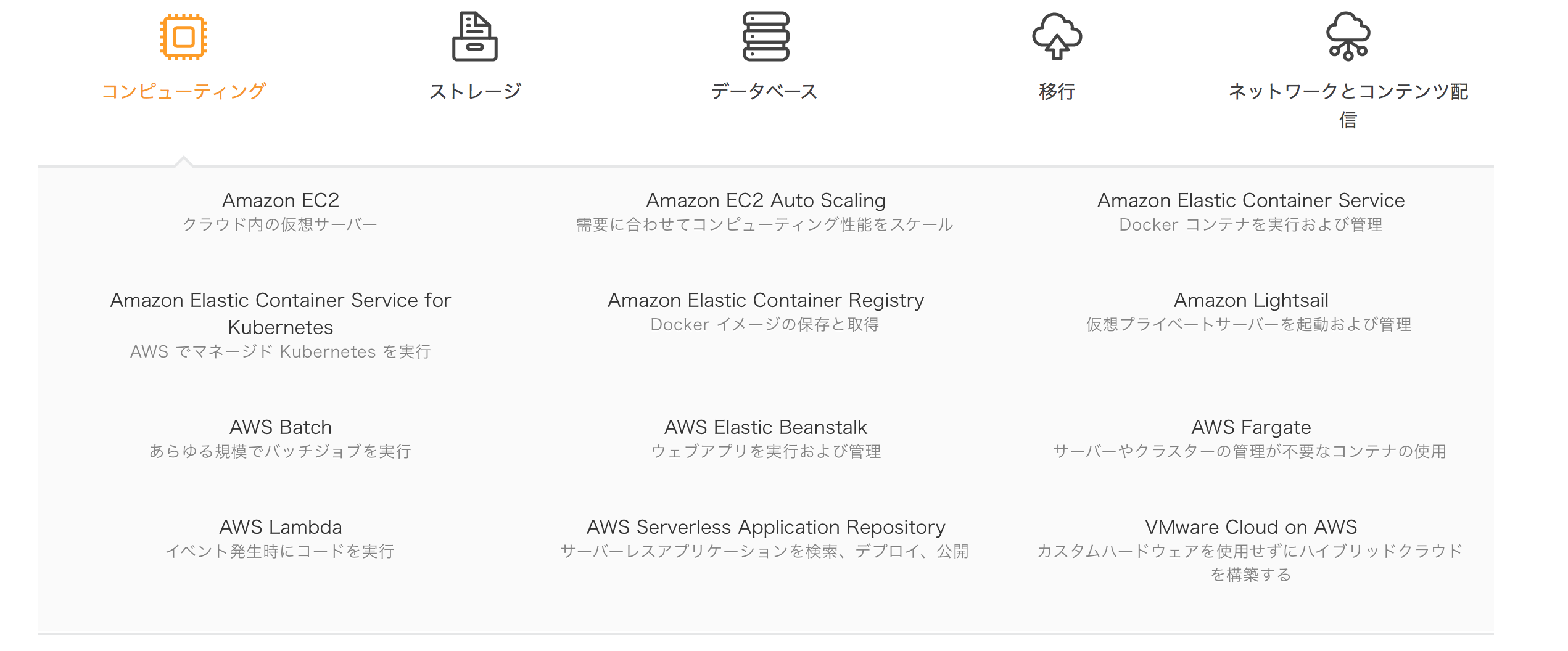Click the Migration cloud upload icon

[x=1057, y=37]
